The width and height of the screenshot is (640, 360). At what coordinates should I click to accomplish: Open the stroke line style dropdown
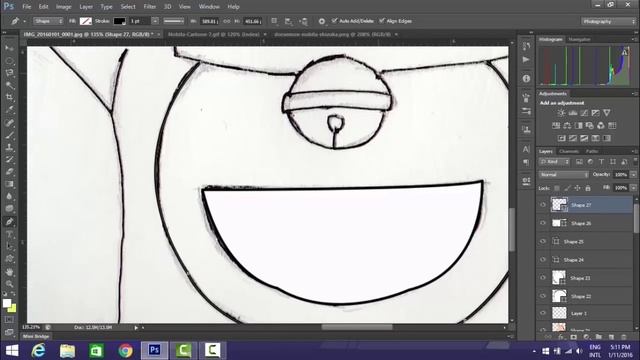tap(174, 21)
